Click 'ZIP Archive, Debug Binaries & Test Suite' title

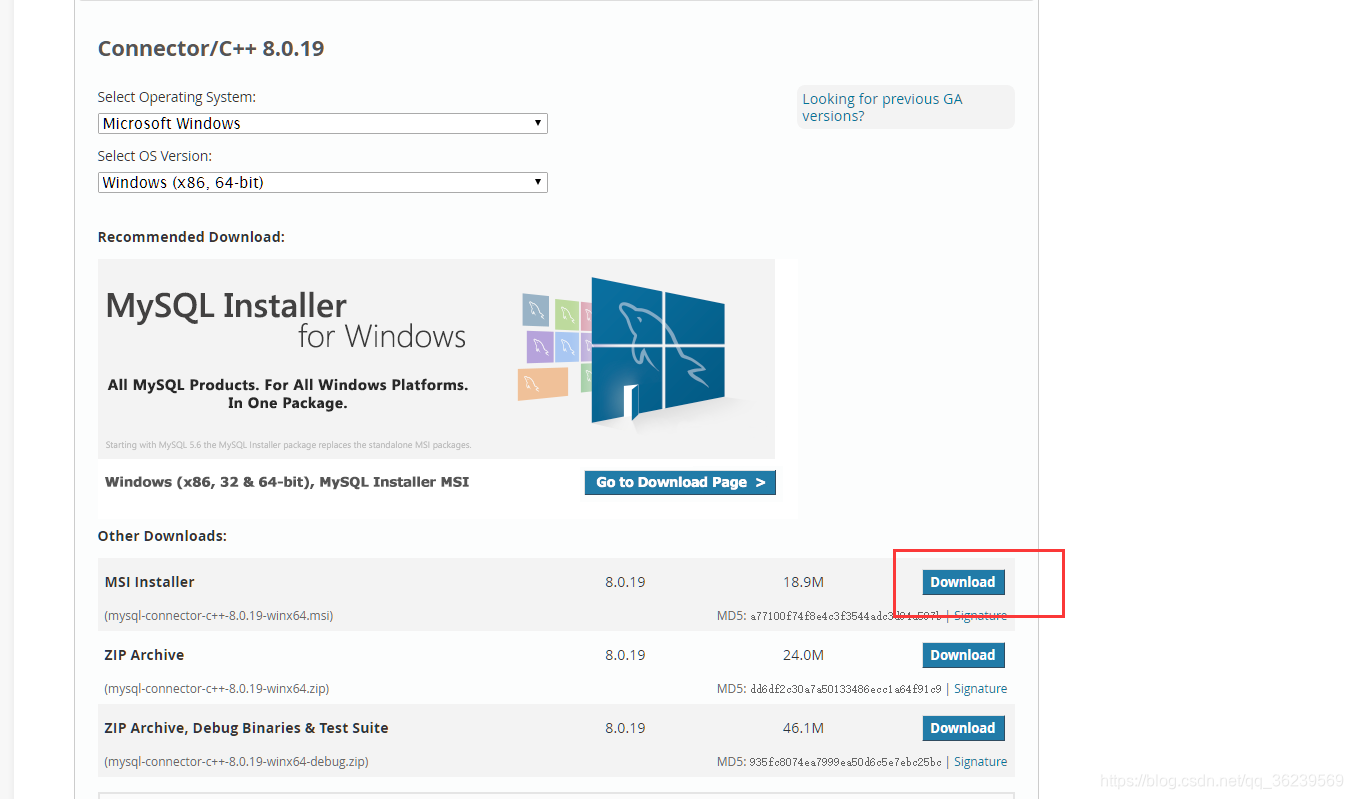[x=247, y=728]
